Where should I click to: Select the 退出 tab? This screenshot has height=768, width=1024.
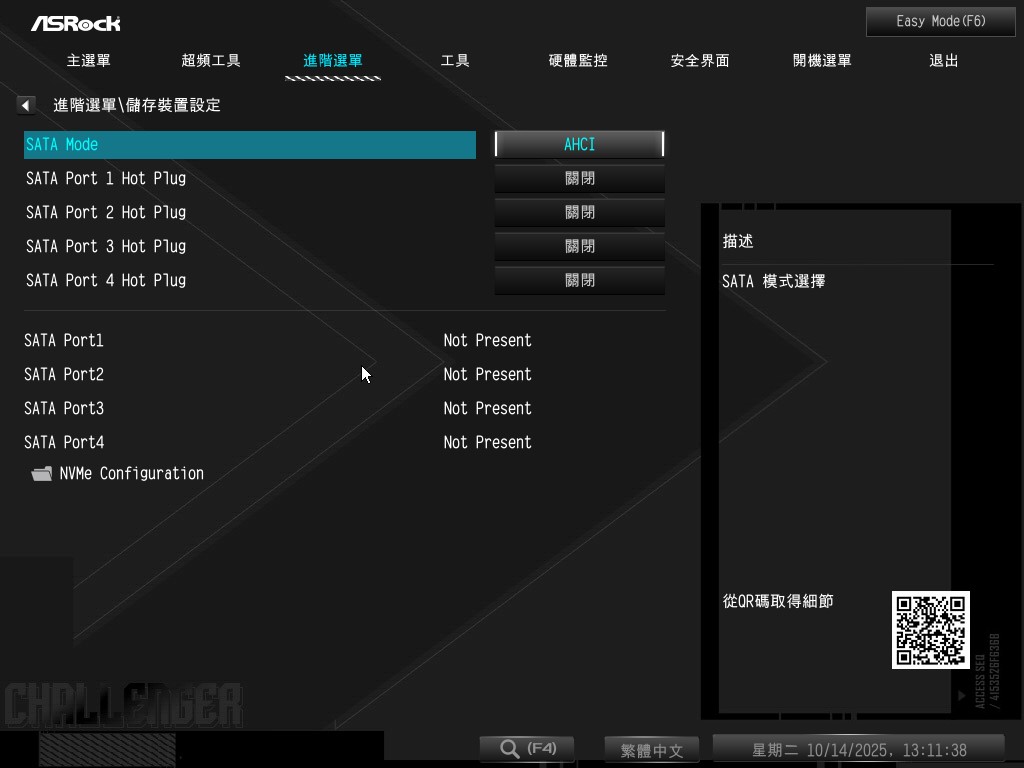943,61
